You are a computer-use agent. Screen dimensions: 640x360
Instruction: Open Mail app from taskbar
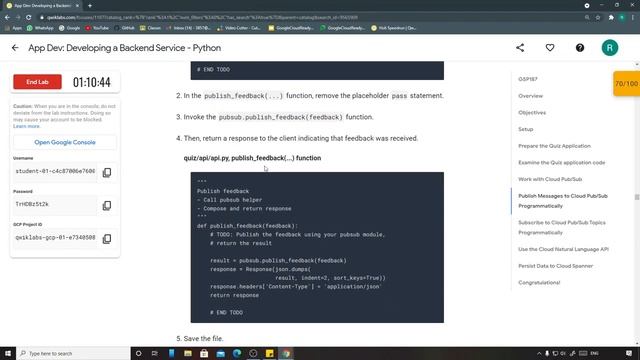pos(221,353)
